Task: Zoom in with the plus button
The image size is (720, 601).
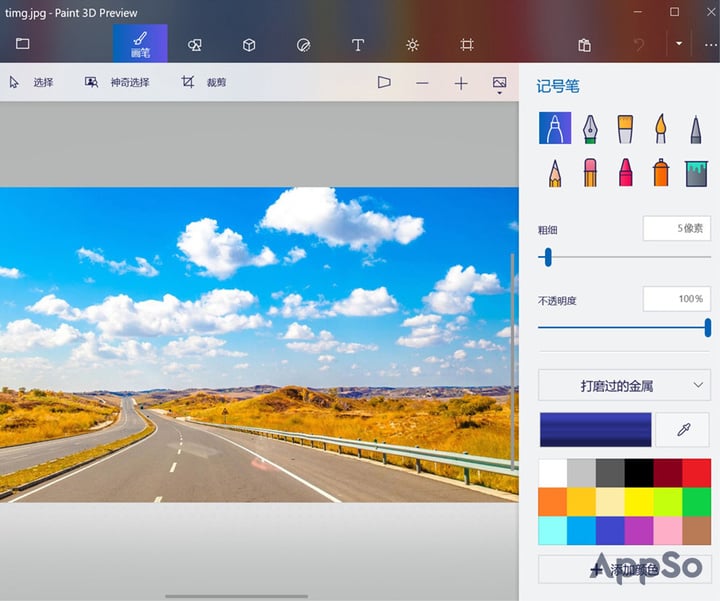Action: 461,83
